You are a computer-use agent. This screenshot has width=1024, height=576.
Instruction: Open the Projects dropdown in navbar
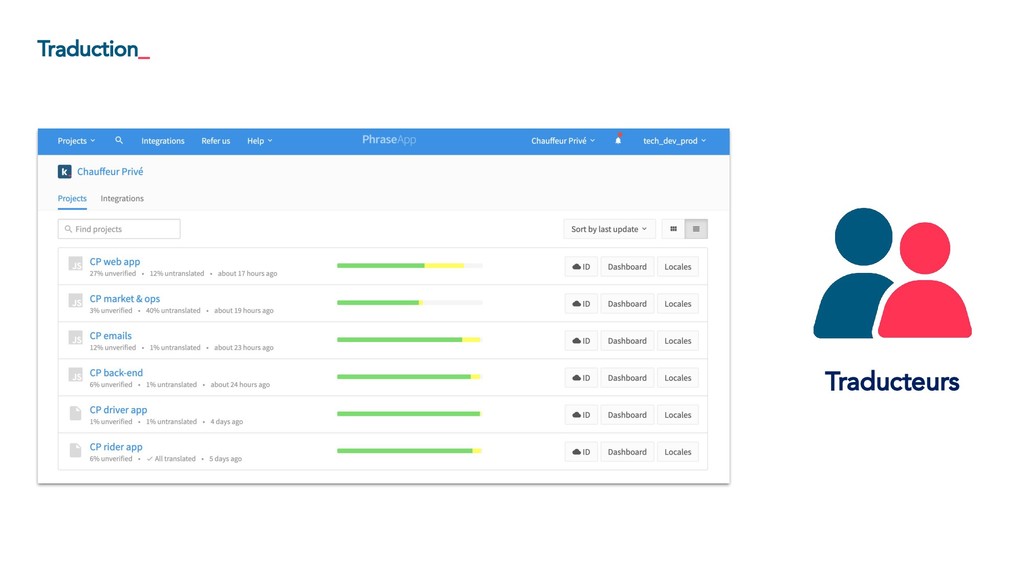click(x=76, y=141)
